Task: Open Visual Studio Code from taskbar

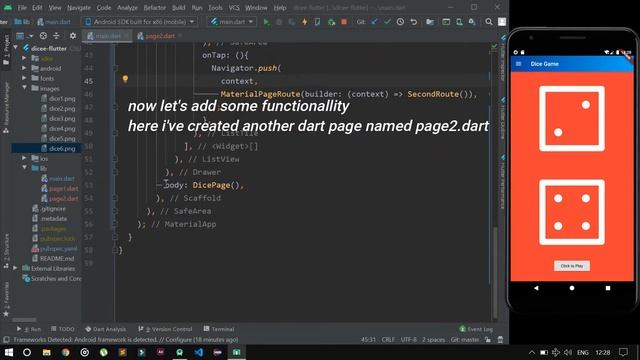Action: pyautogui.click(x=199, y=352)
